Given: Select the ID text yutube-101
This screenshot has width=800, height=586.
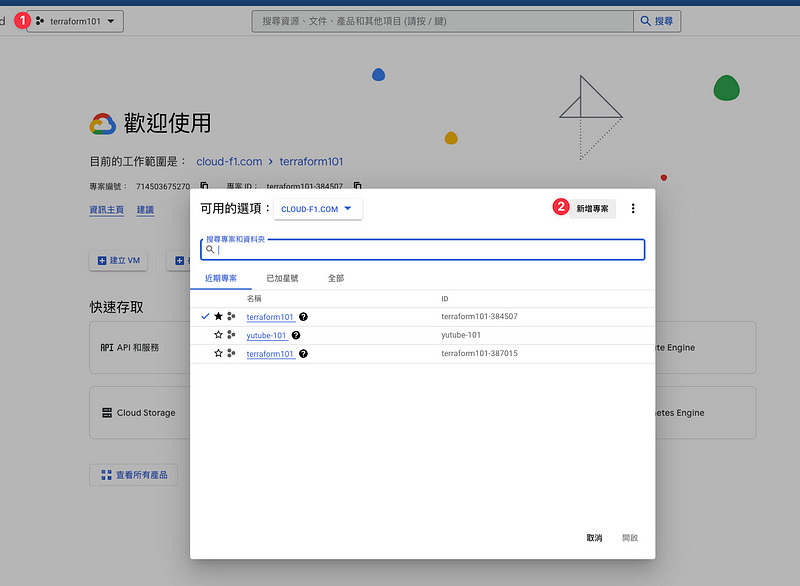Looking at the screenshot, I should (461, 335).
